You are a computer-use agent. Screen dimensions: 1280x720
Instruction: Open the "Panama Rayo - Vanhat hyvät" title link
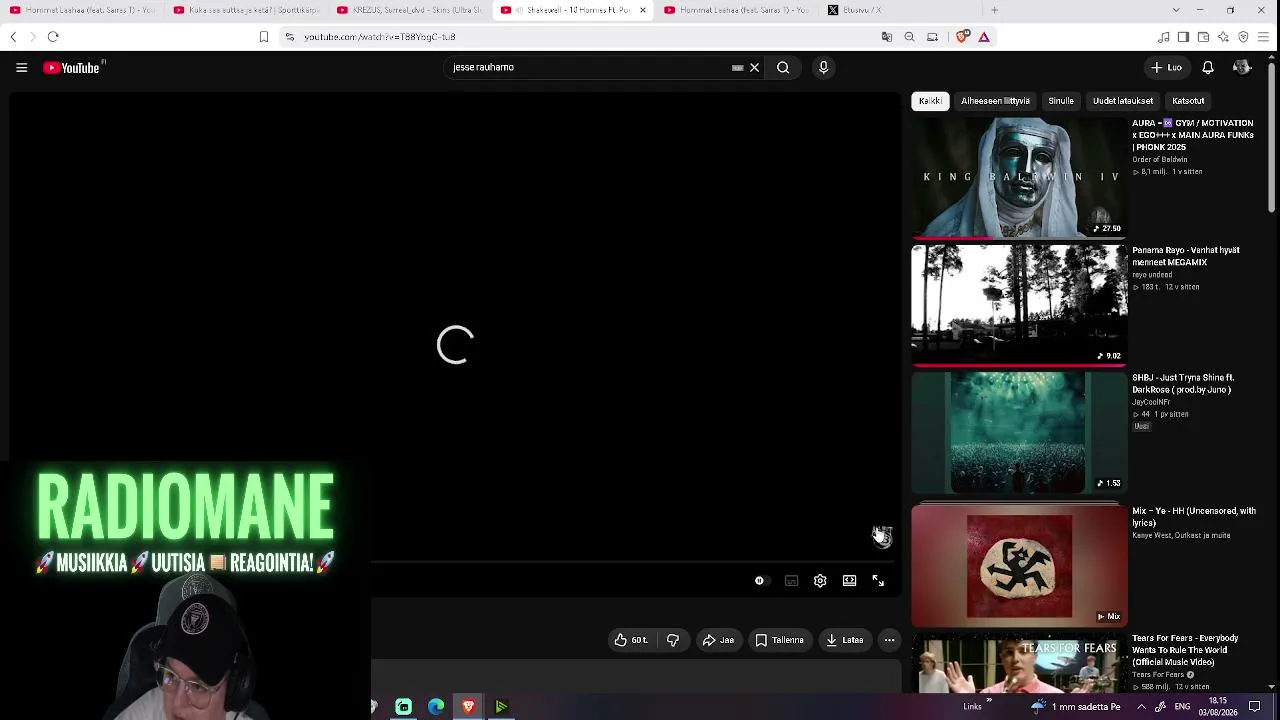tap(1186, 256)
